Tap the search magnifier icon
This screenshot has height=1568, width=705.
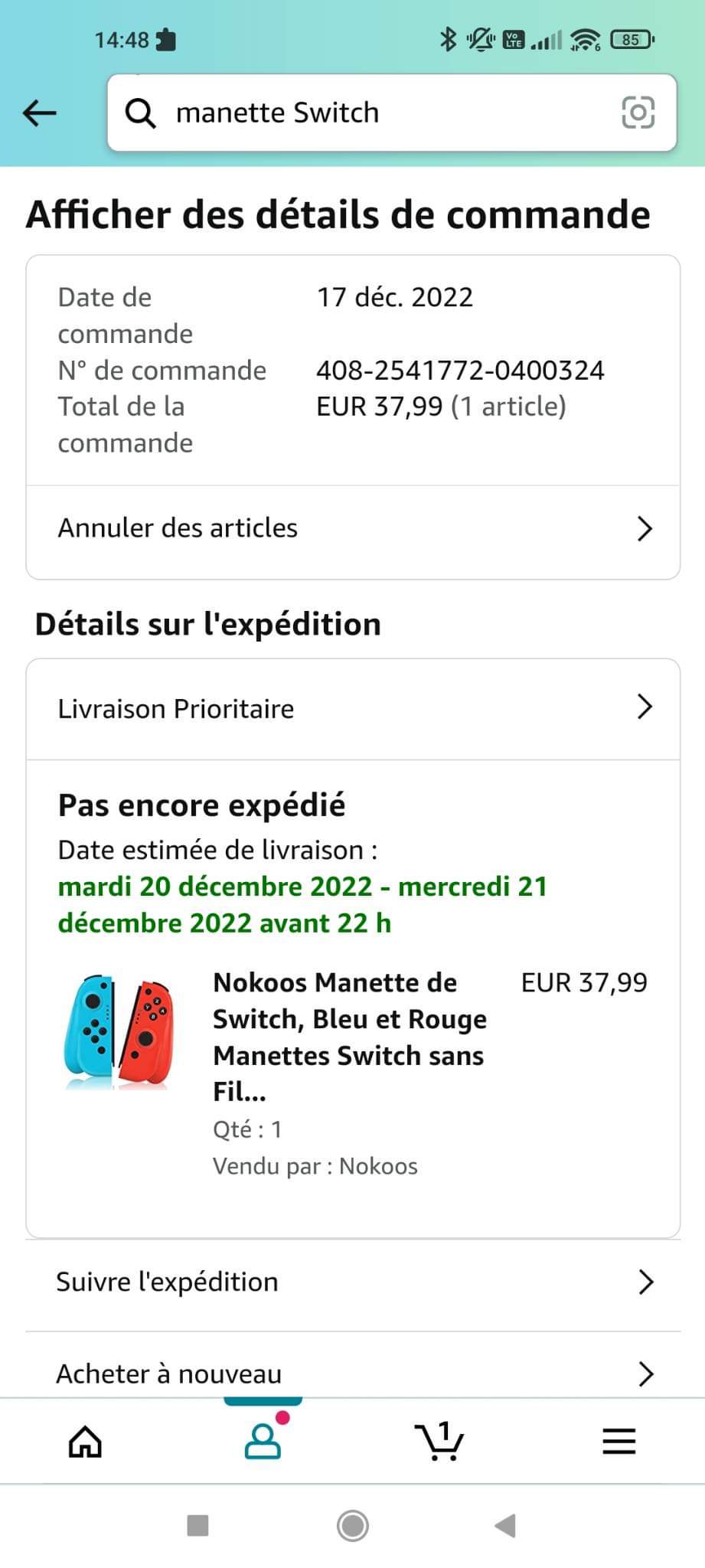(x=141, y=113)
